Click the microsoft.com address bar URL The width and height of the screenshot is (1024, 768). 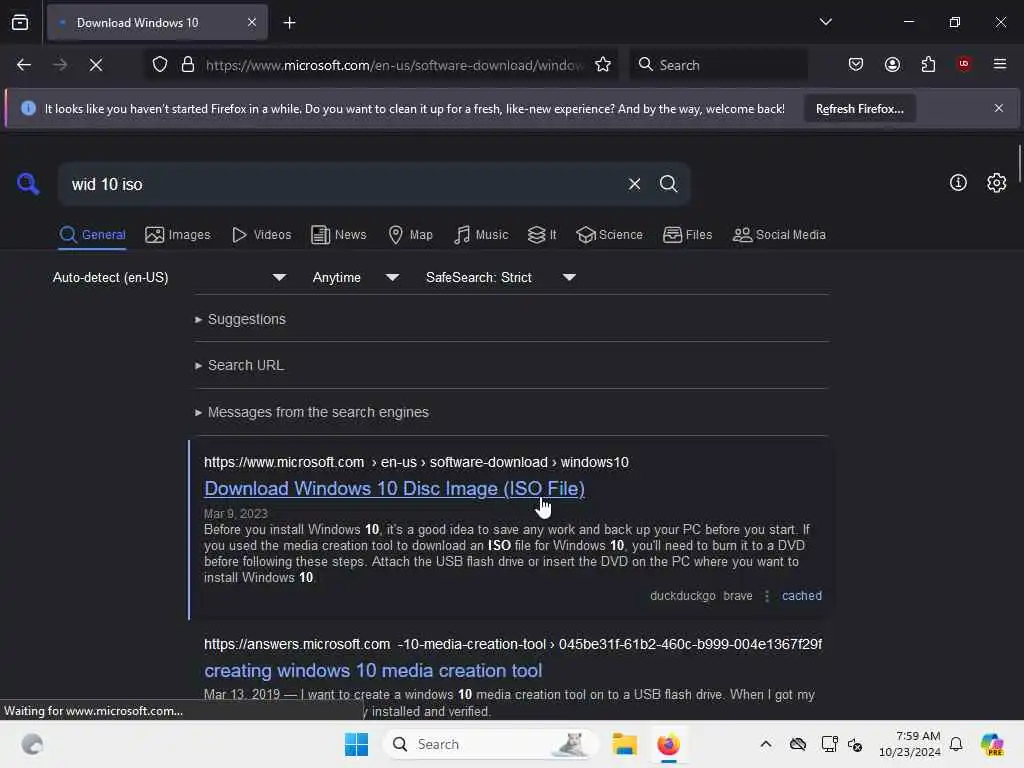(394, 65)
